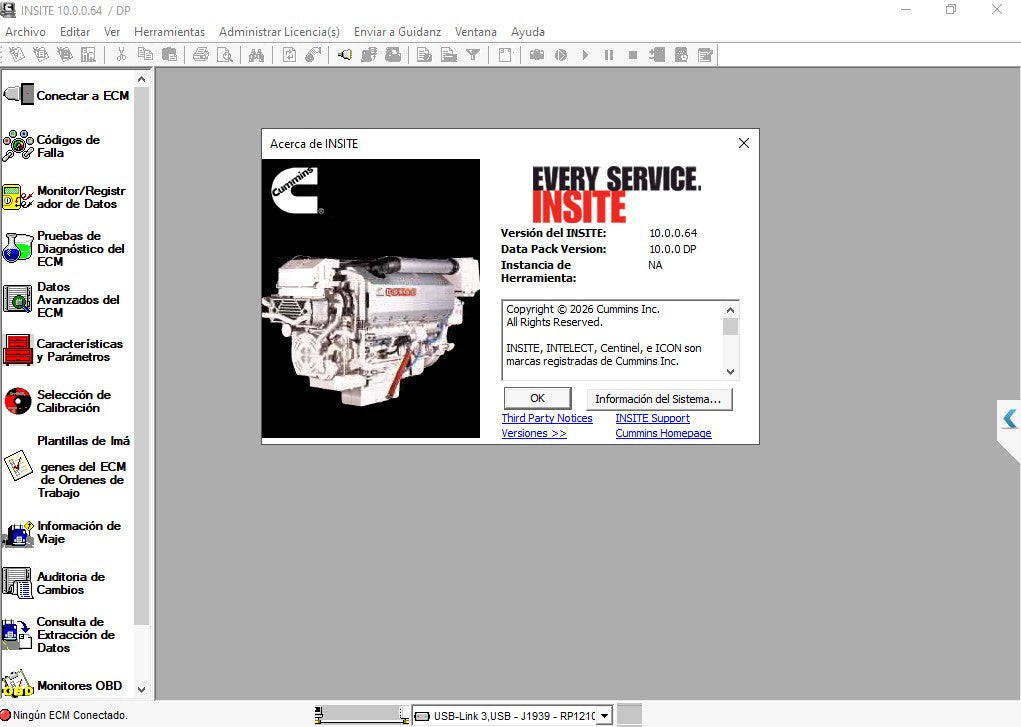Open Características y Parámetros

(x=63, y=350)
